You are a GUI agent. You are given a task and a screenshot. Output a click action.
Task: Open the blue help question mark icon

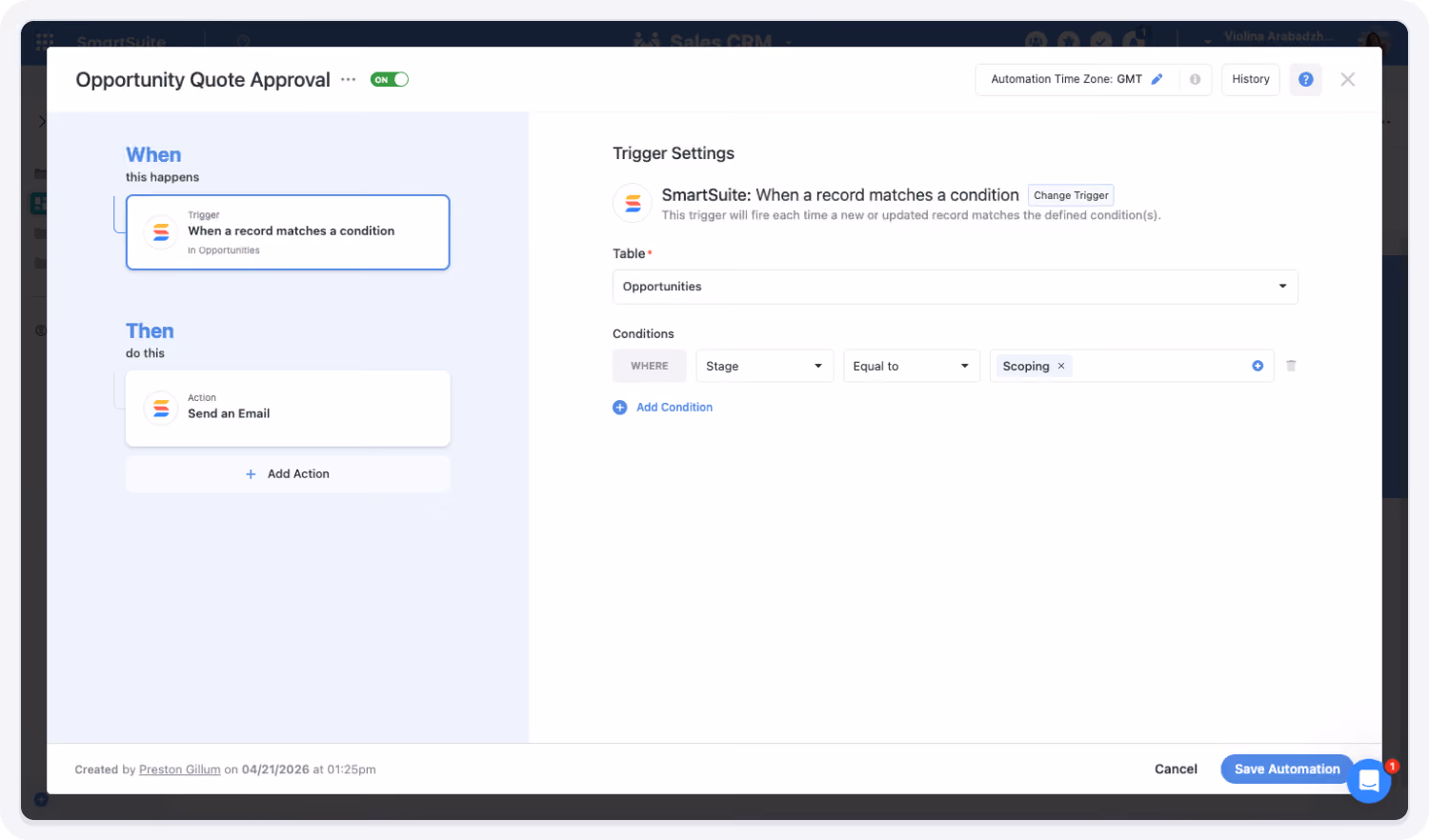coord(1305,79)
